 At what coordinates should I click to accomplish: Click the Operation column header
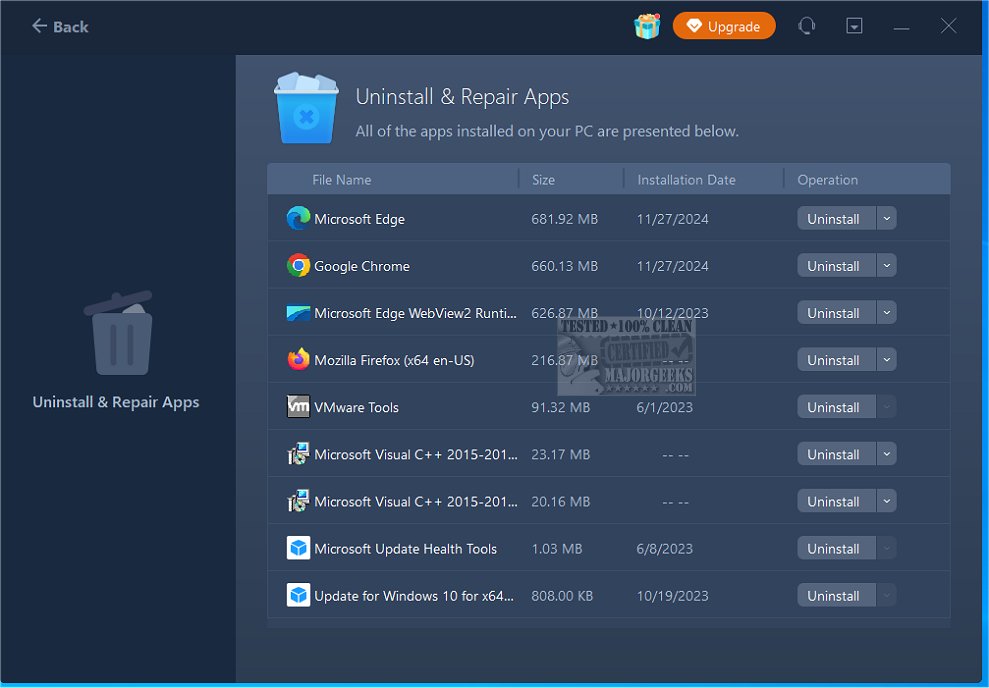(827, 180)
